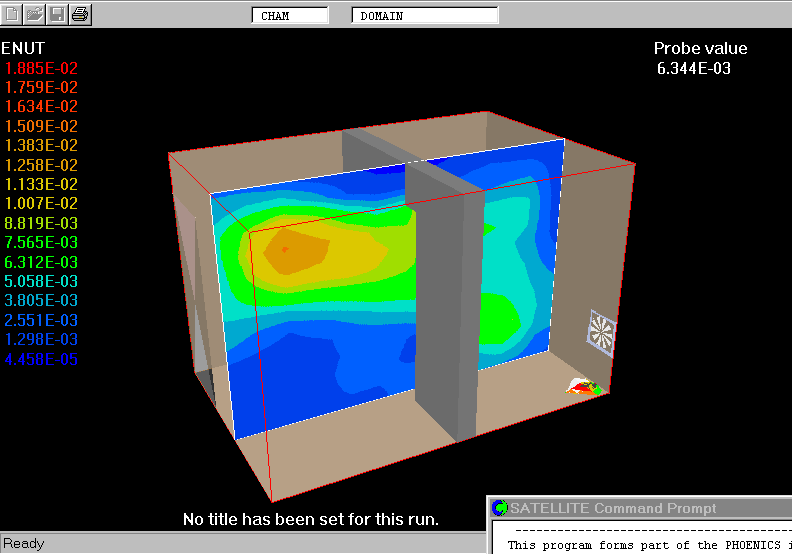Click the New file toolbar icon
792x554 pixels.
tap(12, 14)
